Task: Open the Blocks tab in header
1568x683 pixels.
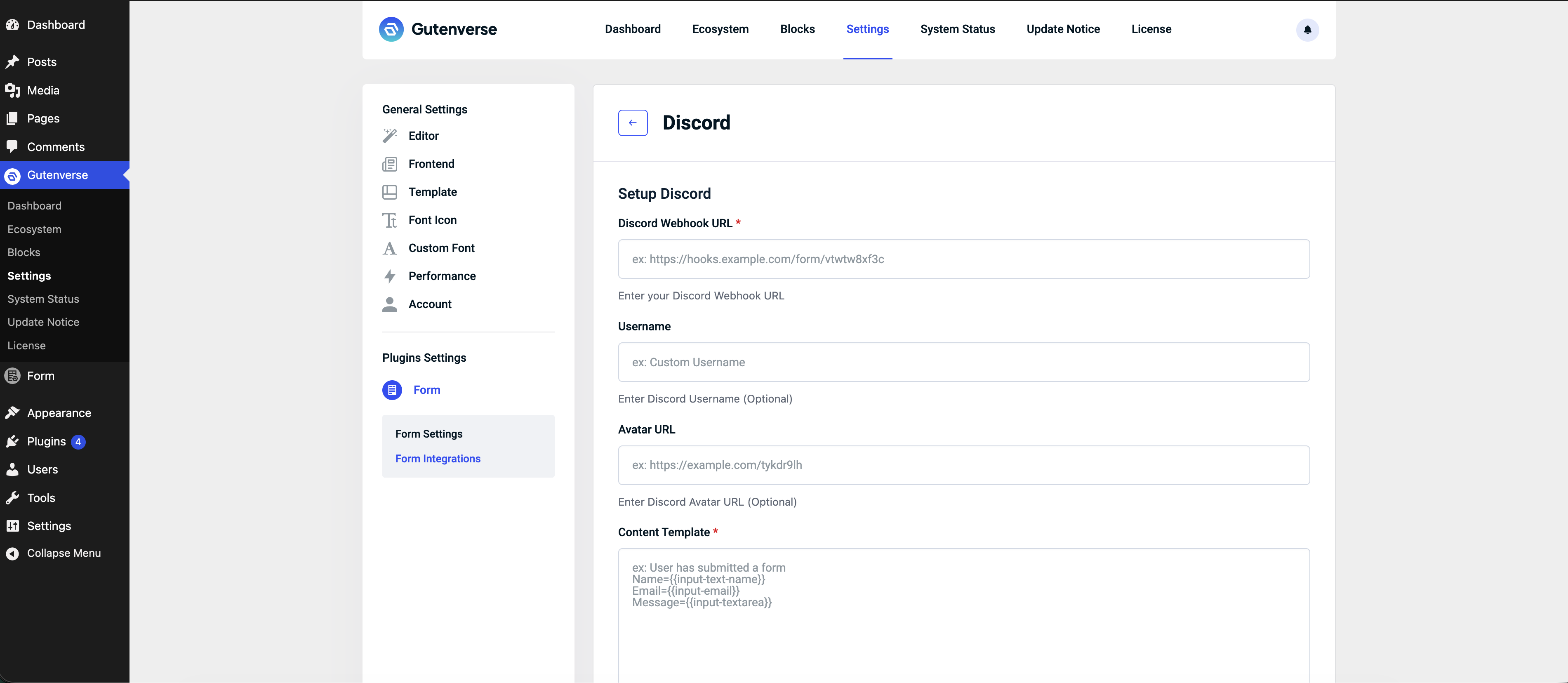Action: coord(797,29)
